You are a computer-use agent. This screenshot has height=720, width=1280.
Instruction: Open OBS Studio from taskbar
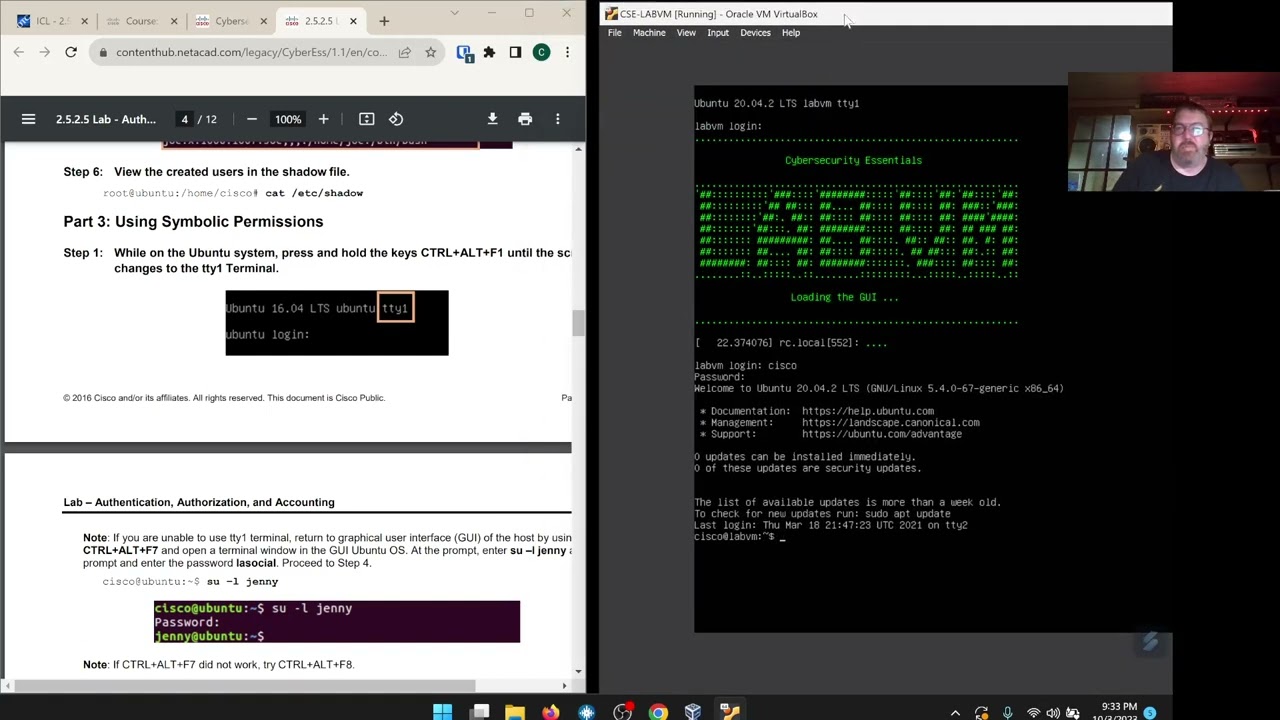point(622,712)
